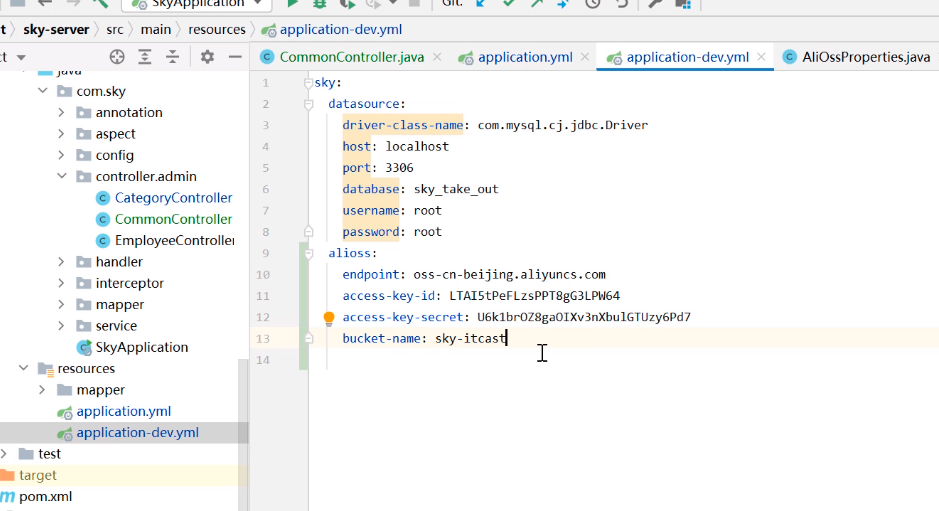This screenshot has height=511, width=939.
Task: Collapse all nodes in the project tree
Action: (172, 57)
